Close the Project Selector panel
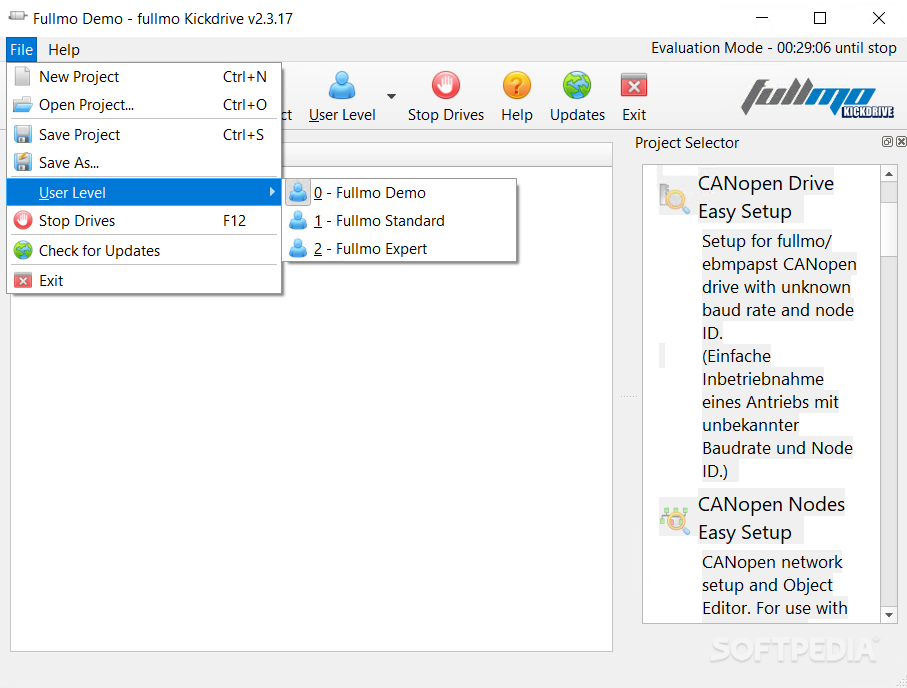This screenshot has width=907, height=688. click(901, 142)
